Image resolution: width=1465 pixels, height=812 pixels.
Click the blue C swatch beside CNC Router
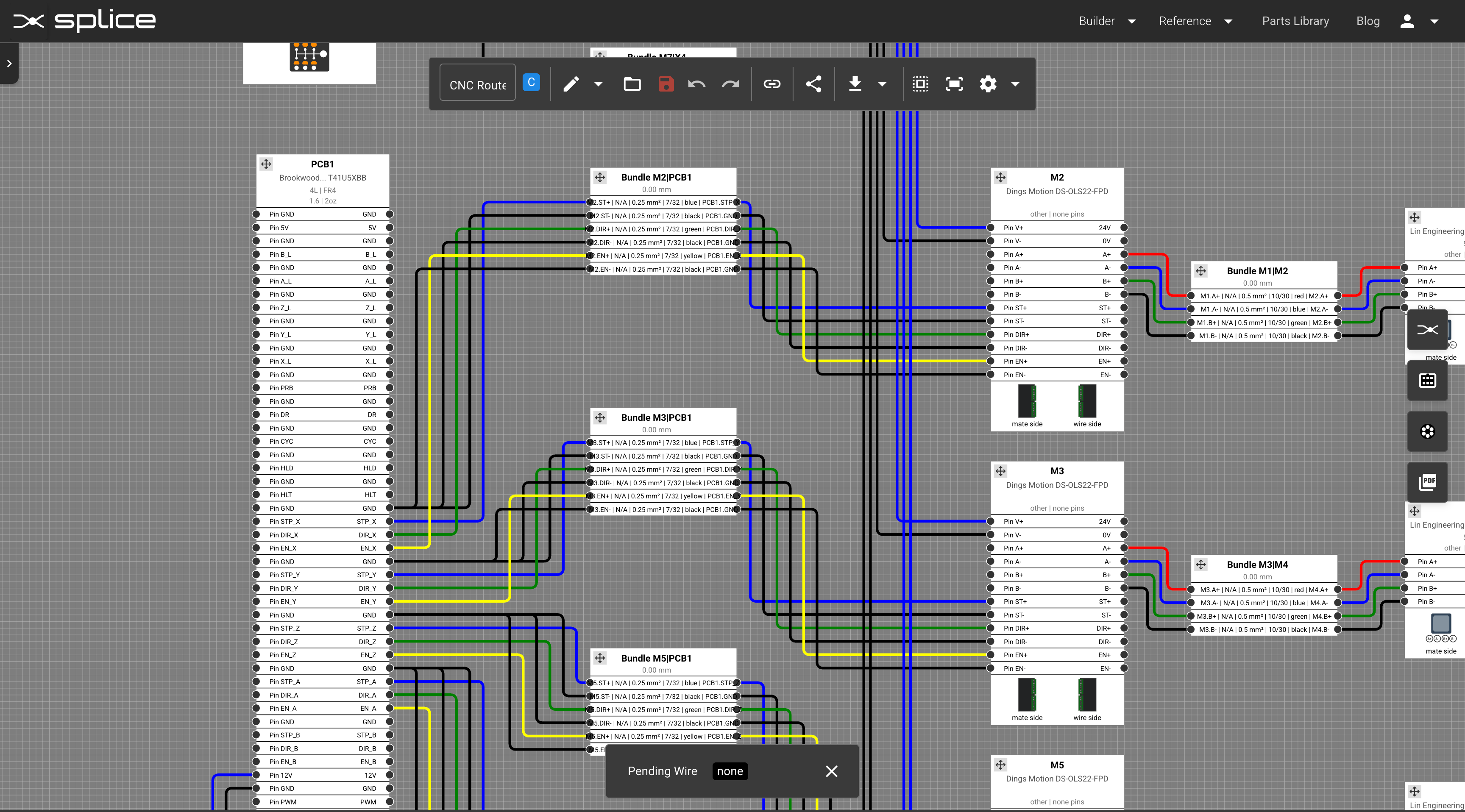coord(531,82)
